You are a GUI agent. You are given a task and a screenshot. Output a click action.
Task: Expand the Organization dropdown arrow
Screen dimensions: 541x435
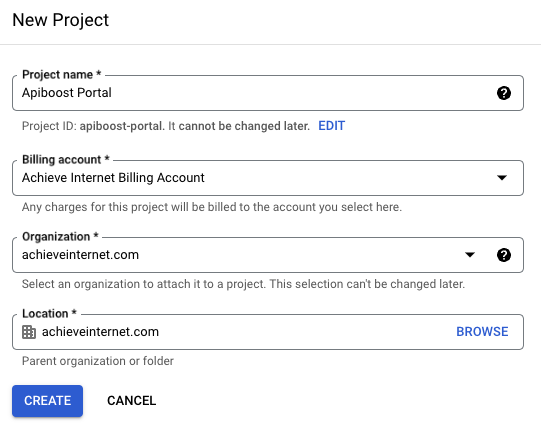tap(470, 255)
